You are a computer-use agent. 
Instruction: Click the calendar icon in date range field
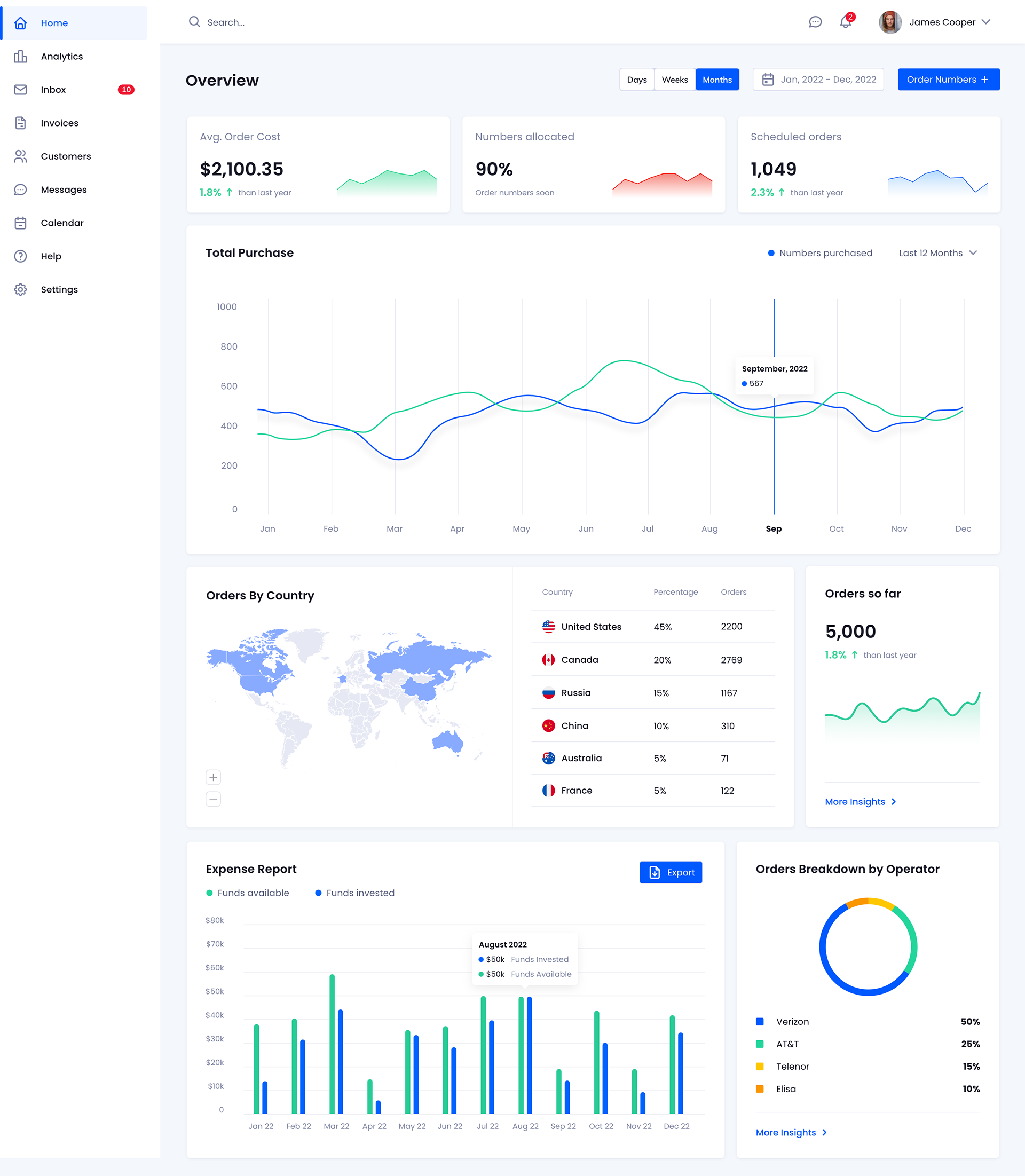pyautogui.click(x=768, y=80)
